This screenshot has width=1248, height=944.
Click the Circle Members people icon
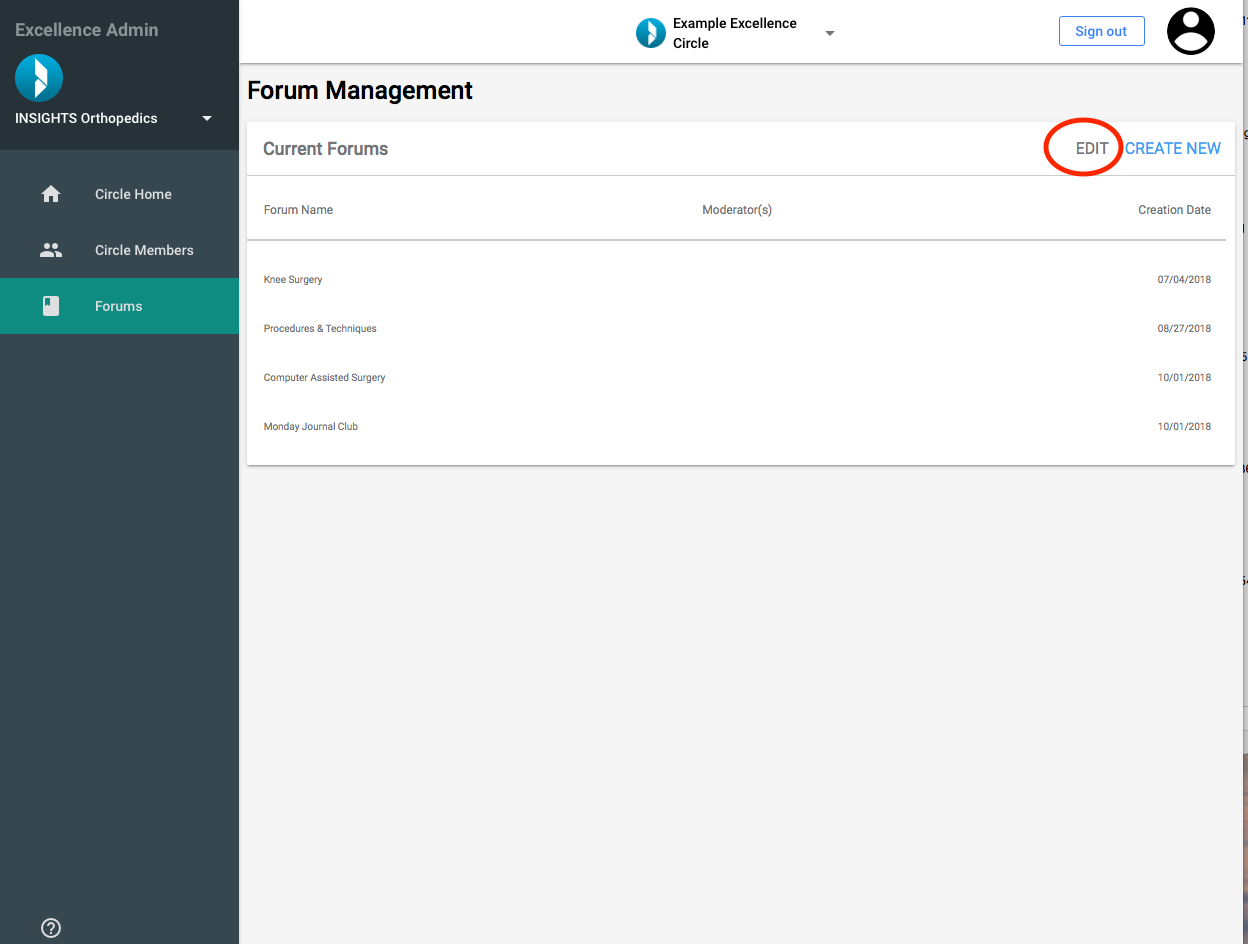(51, 250)
